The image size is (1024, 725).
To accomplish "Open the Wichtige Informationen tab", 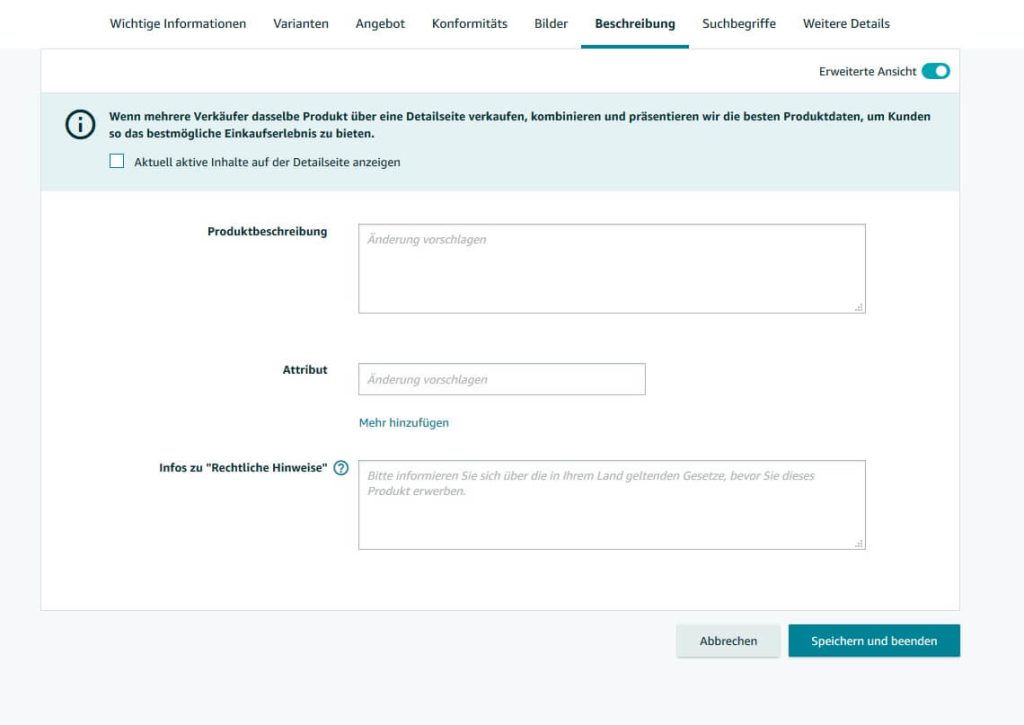I will [x=178, y=24].
